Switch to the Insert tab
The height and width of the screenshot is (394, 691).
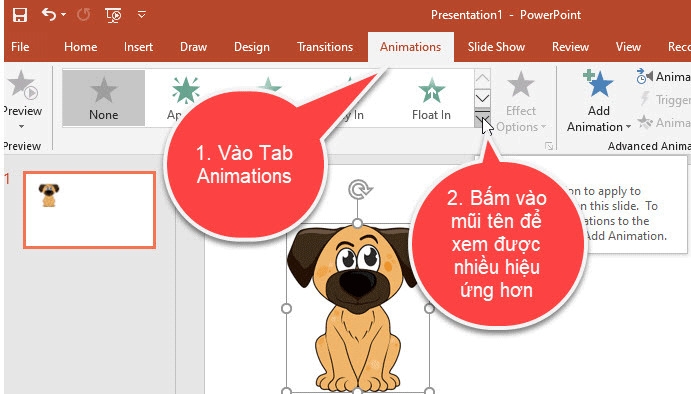pyautogui.click(x=138, y=47)
